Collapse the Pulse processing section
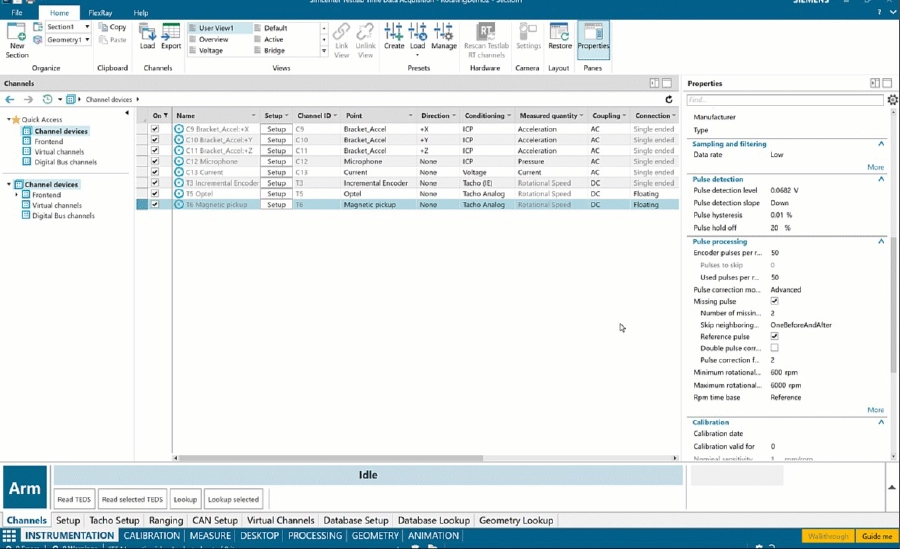This screenshot has width=900, height=549. coord(881,242)
